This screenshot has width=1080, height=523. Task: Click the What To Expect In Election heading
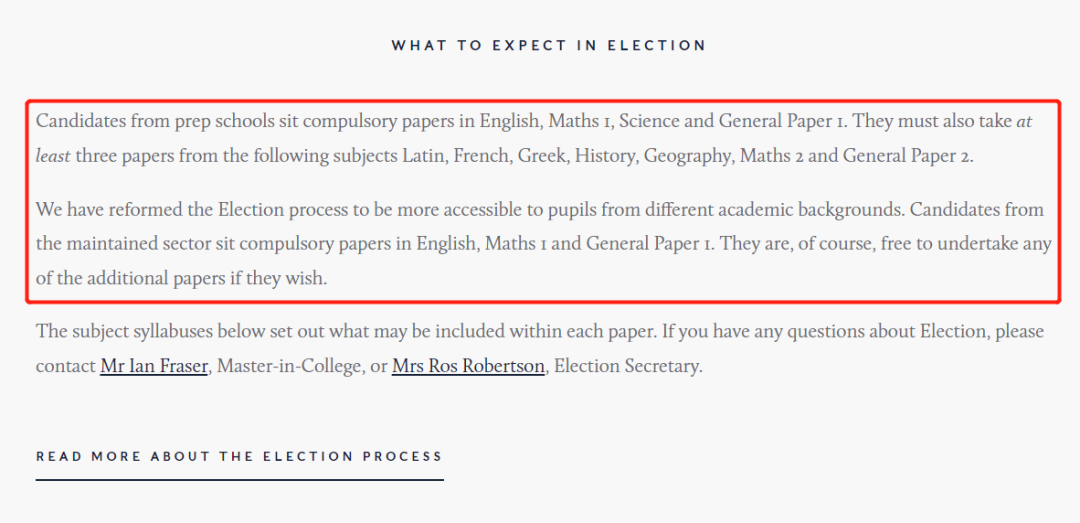click(549, 45)
